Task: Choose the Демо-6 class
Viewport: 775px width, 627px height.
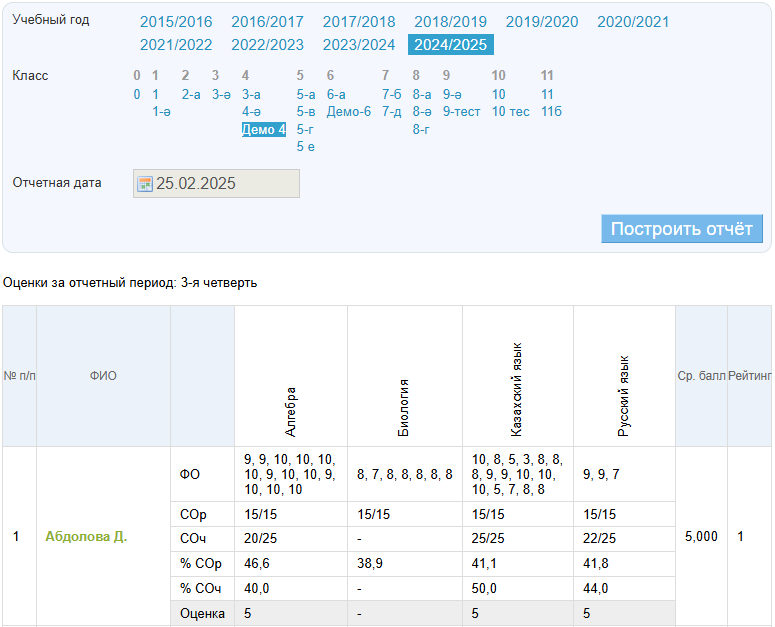Action: tap(348, 111)
